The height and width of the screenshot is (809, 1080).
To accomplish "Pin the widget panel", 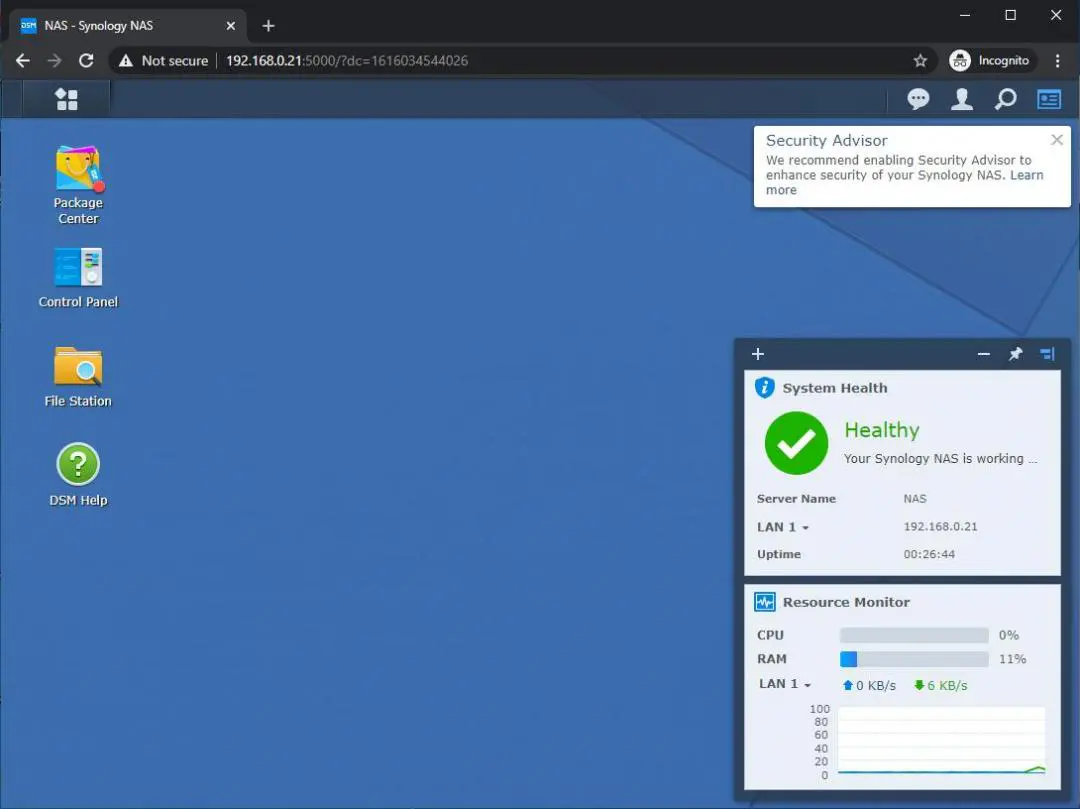I will click(x=1015, y=354).
